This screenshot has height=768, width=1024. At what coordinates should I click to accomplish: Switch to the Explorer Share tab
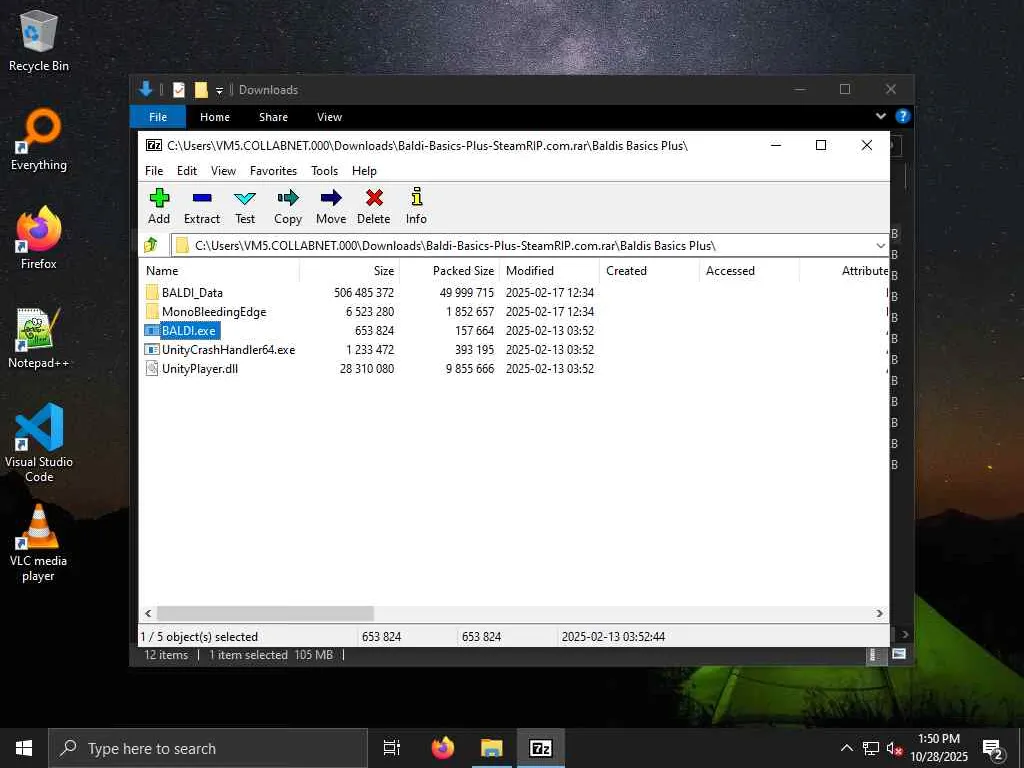pyautogui.click(x=273, y=117)
